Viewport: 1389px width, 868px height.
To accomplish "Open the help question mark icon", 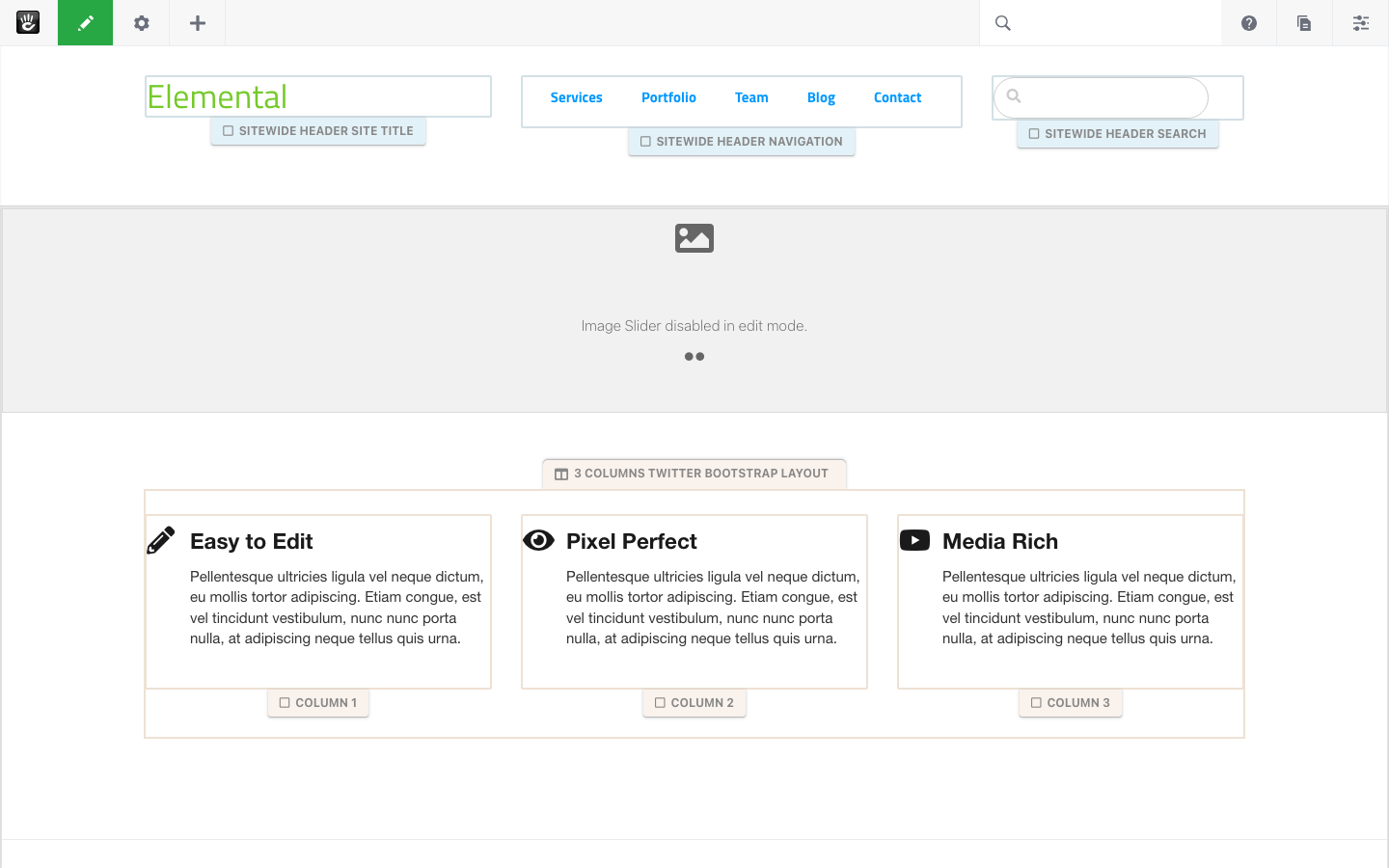I will [x=1249, y=23].
